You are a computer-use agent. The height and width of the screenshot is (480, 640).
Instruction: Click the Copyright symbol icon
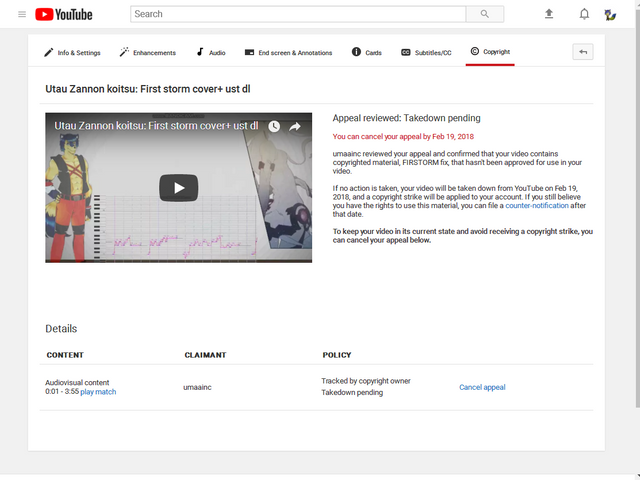[475, 51]
